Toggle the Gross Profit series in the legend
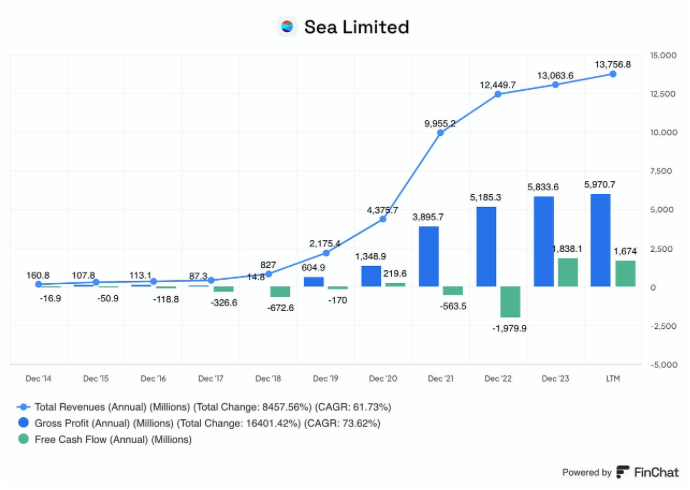Viewport: 690px width, 490px height. click(198, 423)
